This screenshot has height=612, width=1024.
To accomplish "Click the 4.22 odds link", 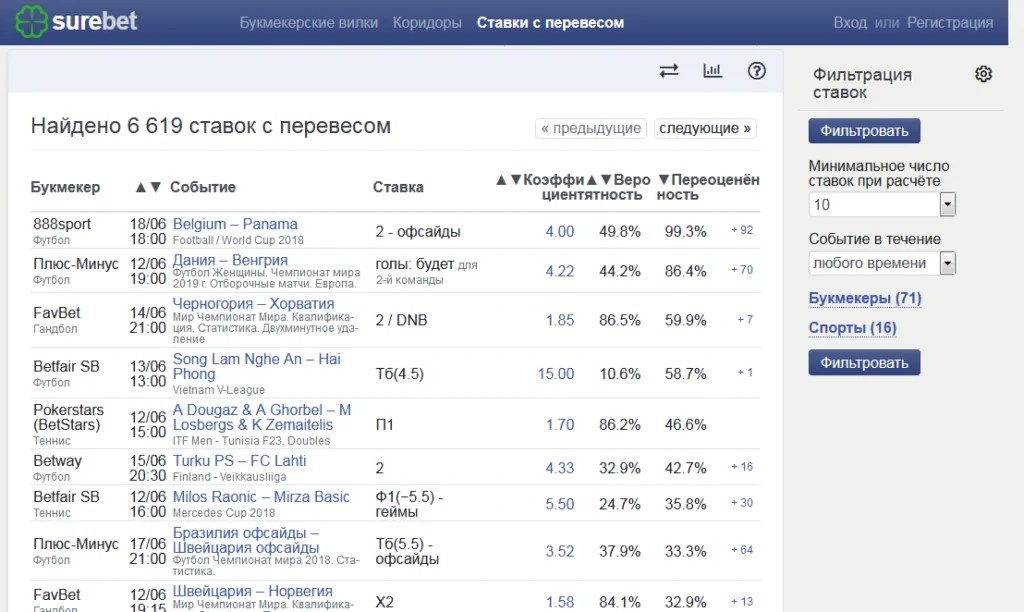I will 560,271.
